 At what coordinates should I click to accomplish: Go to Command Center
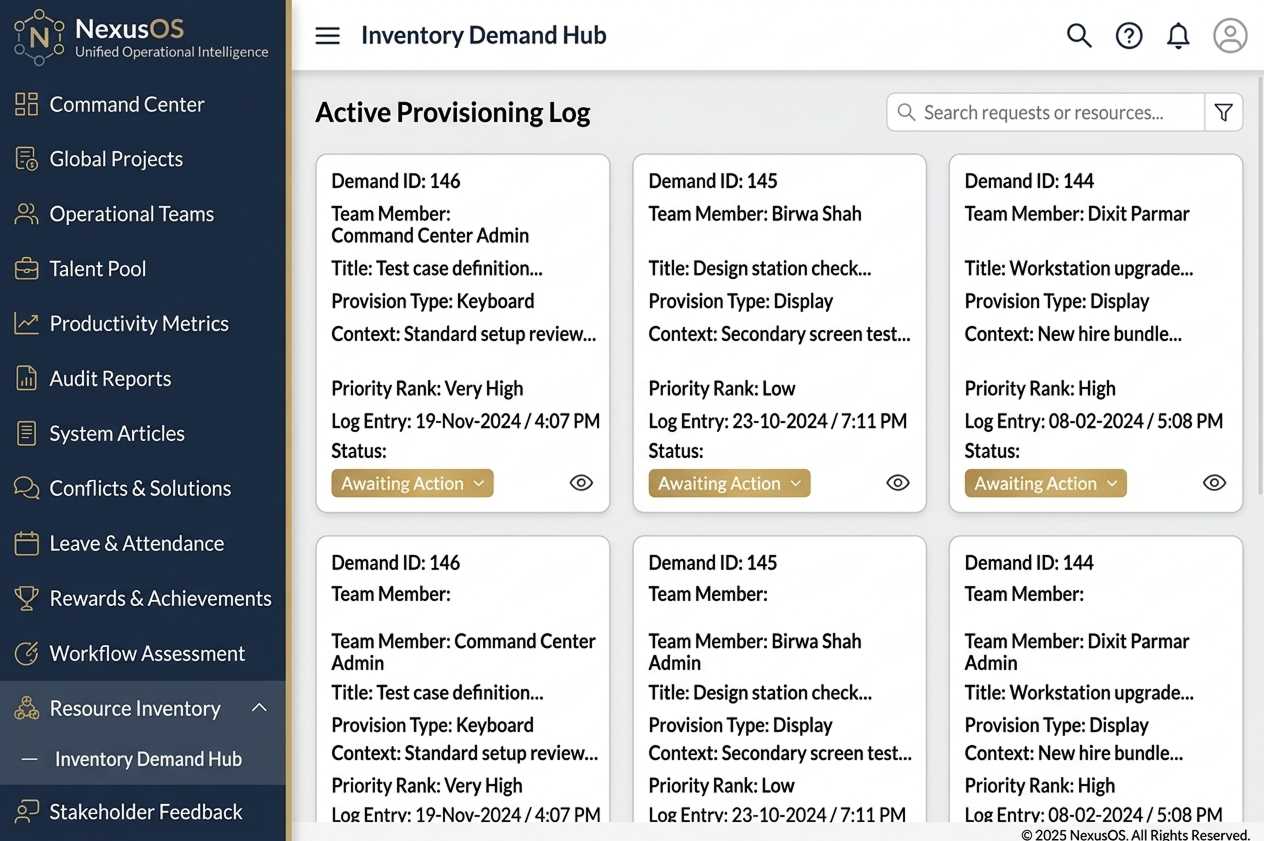[126, 104]
